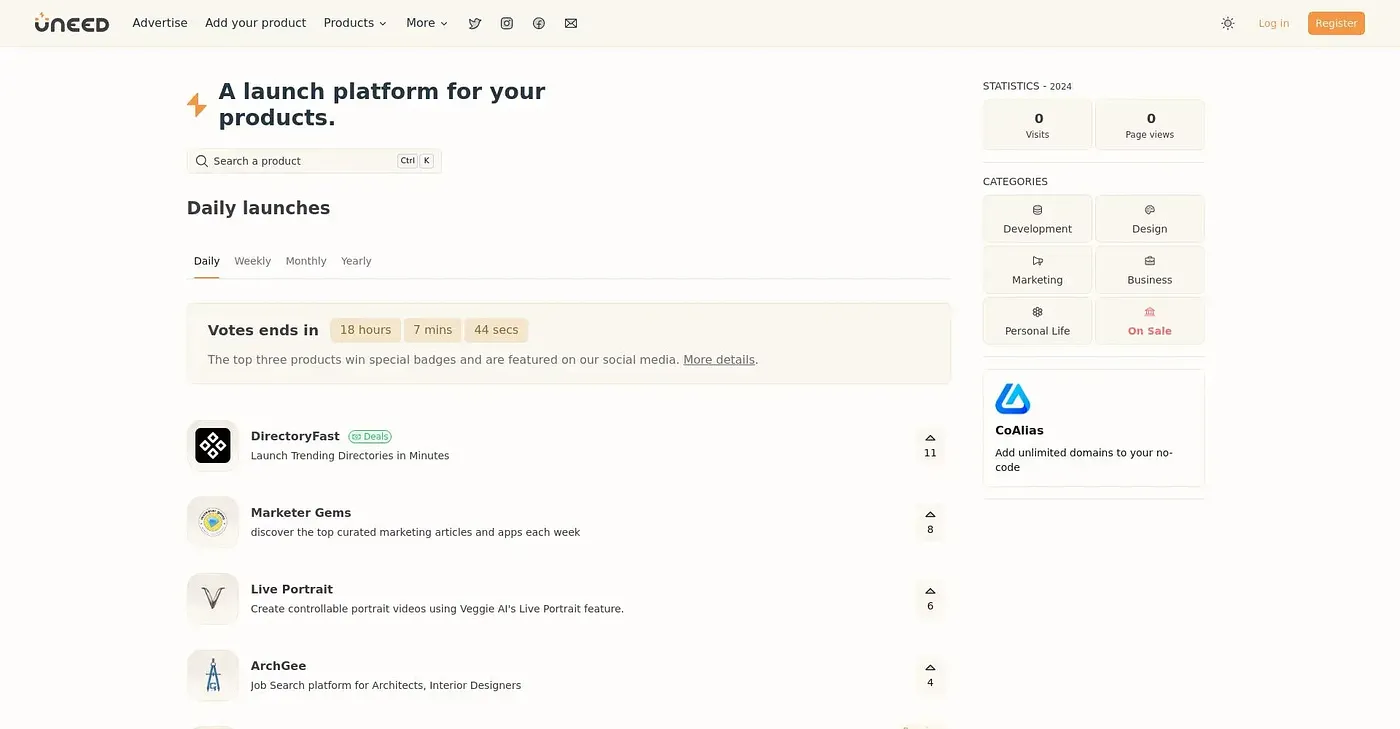Upvote Live Portrait with 6 votes

(x=930, y=598)
